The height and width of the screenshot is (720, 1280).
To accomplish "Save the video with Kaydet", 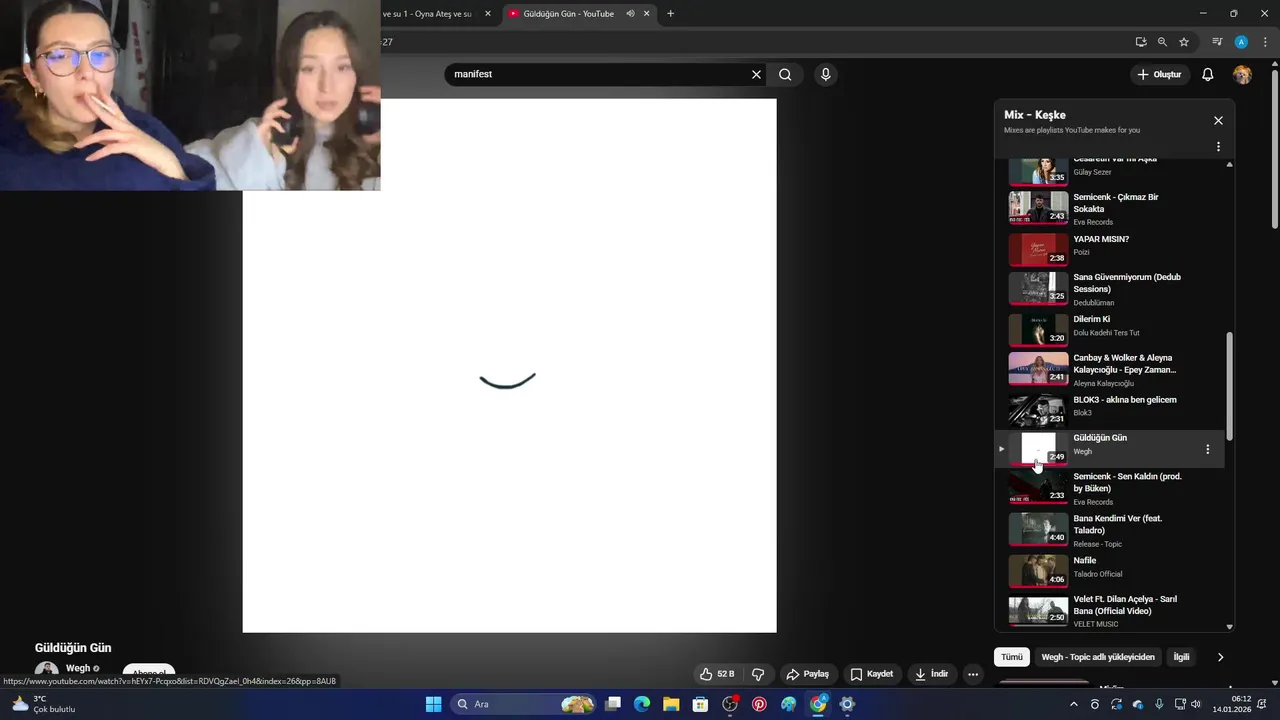I will (872, 674).
